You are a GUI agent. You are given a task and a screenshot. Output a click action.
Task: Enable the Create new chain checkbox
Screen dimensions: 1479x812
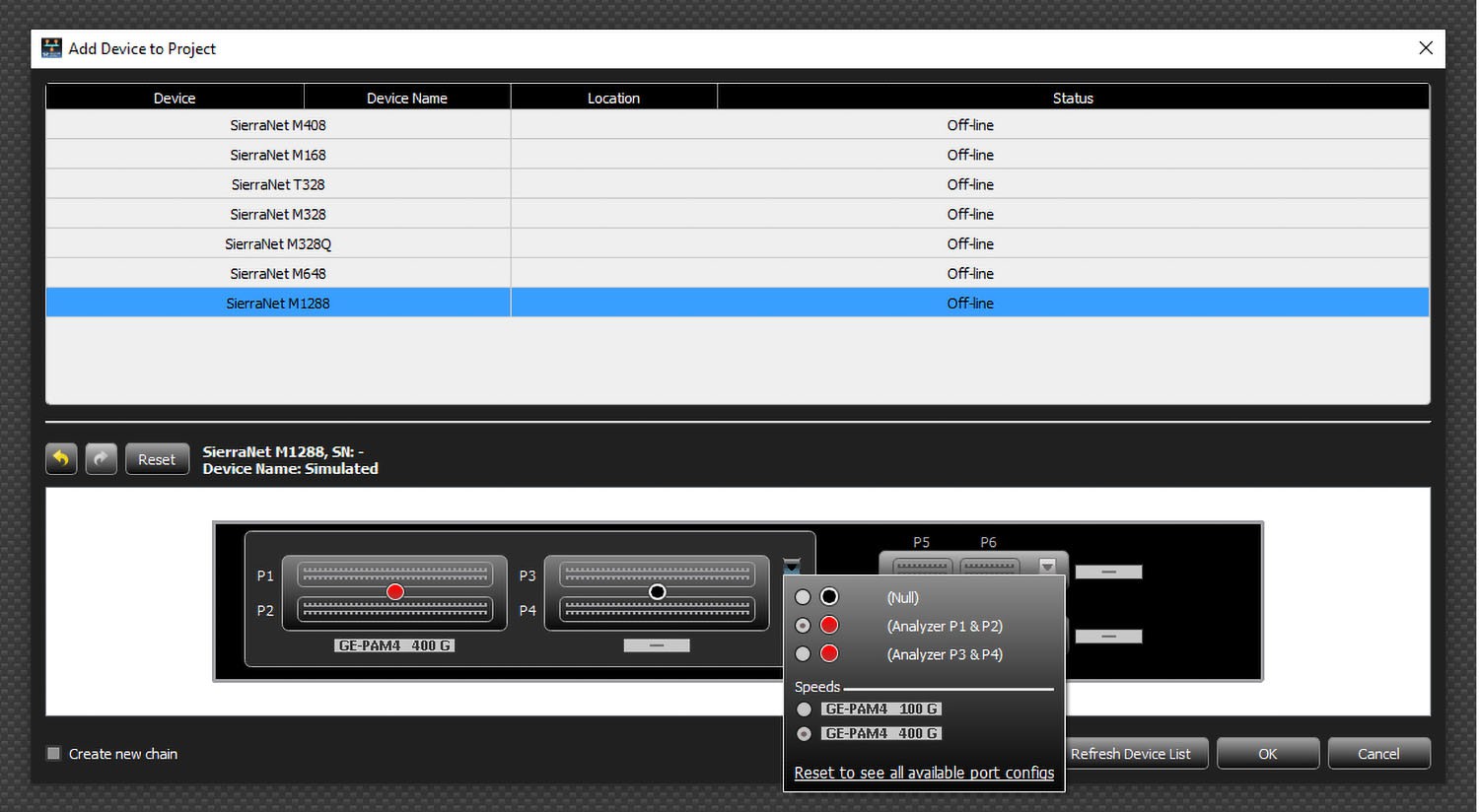pyautogui.click(x=54, y=754)
